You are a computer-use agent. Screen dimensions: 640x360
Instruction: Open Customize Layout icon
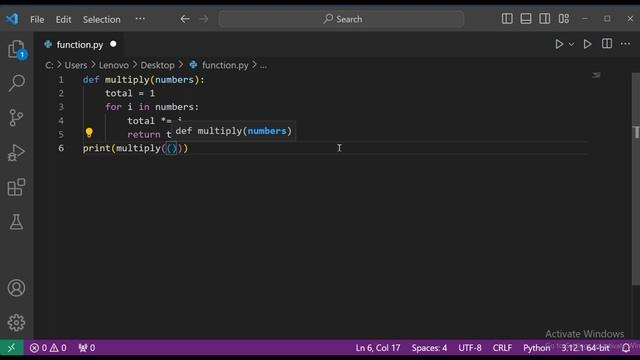[564, 19]
